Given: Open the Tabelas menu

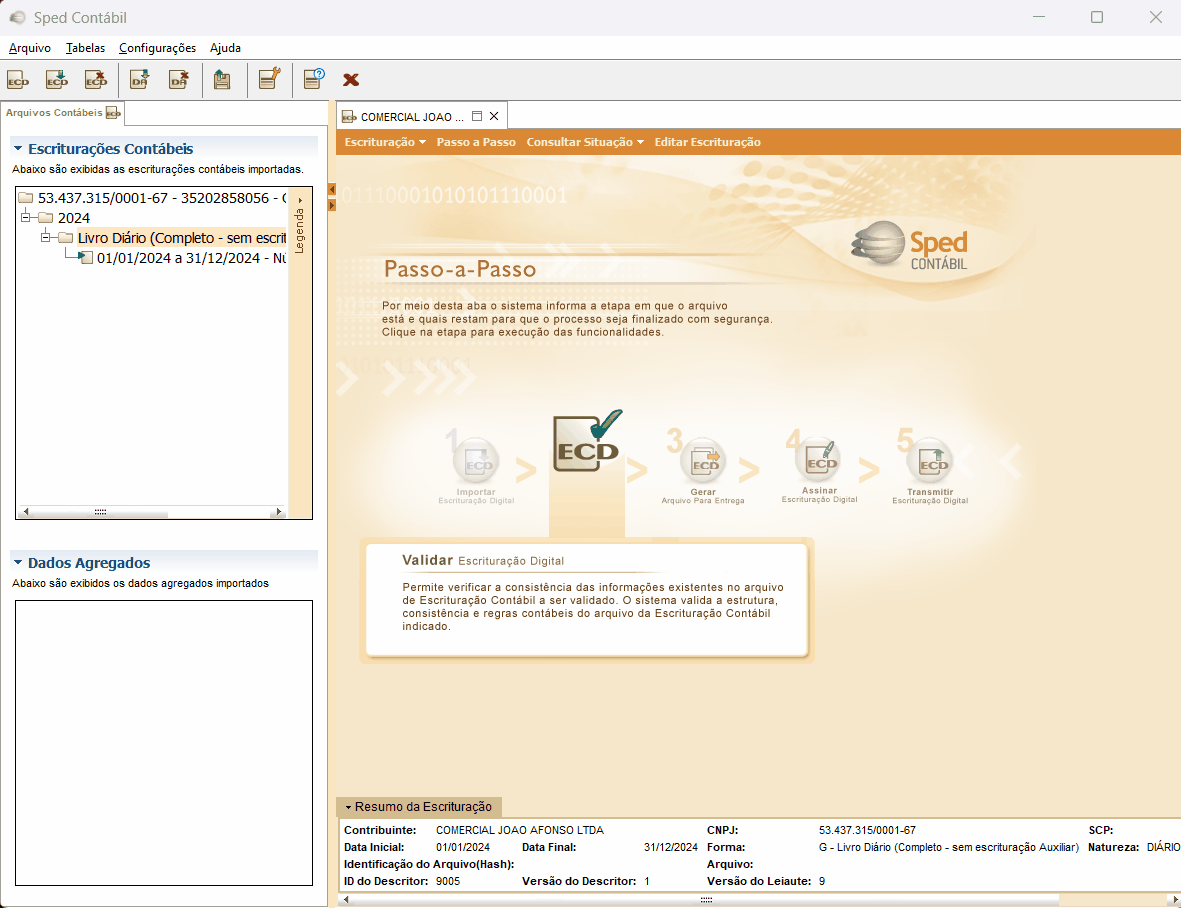Looking at the screenshot, I should coord(85,48).
